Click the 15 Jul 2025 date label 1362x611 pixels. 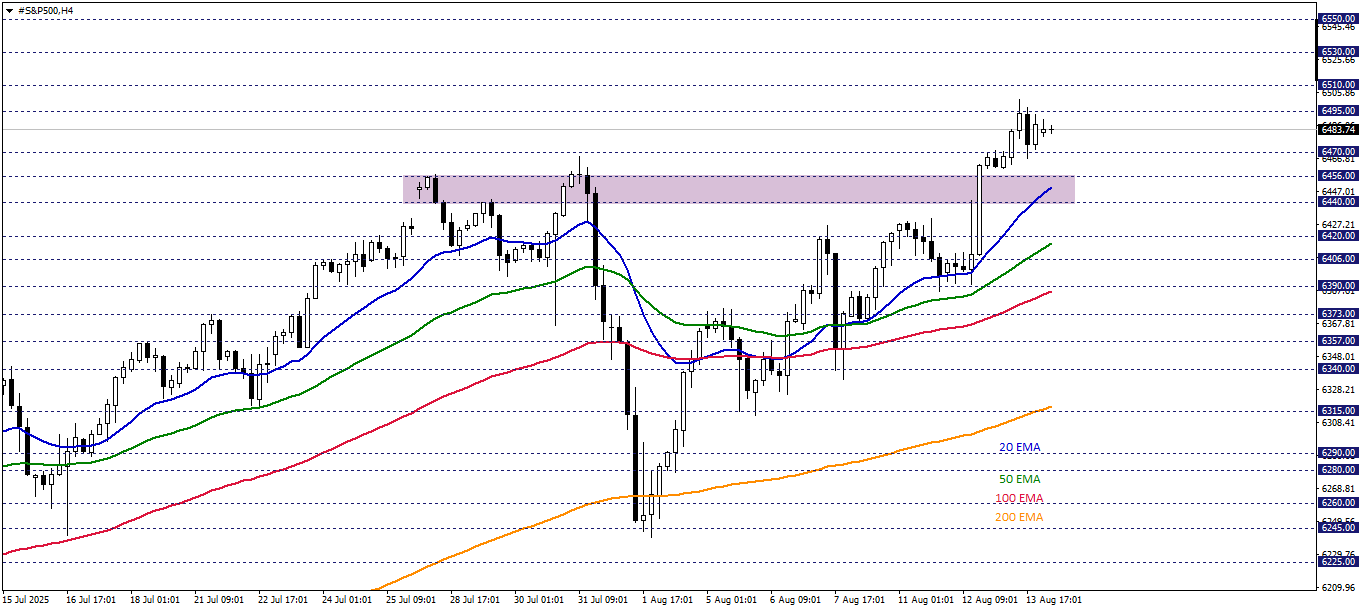[x=26, y=600]
